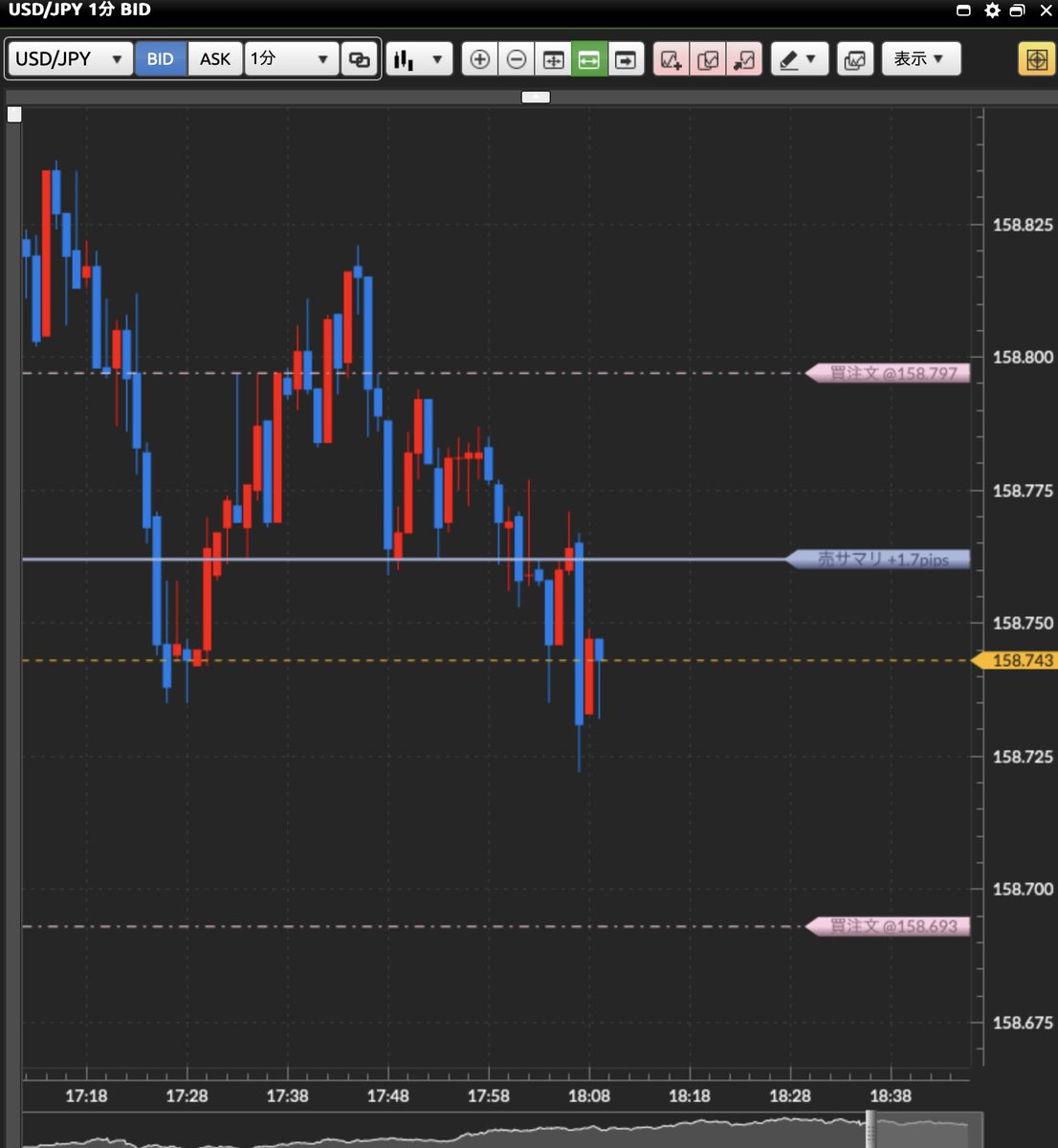
Task: Select the 売サマリ +1.7pips position label
Action: click(878, 559)
